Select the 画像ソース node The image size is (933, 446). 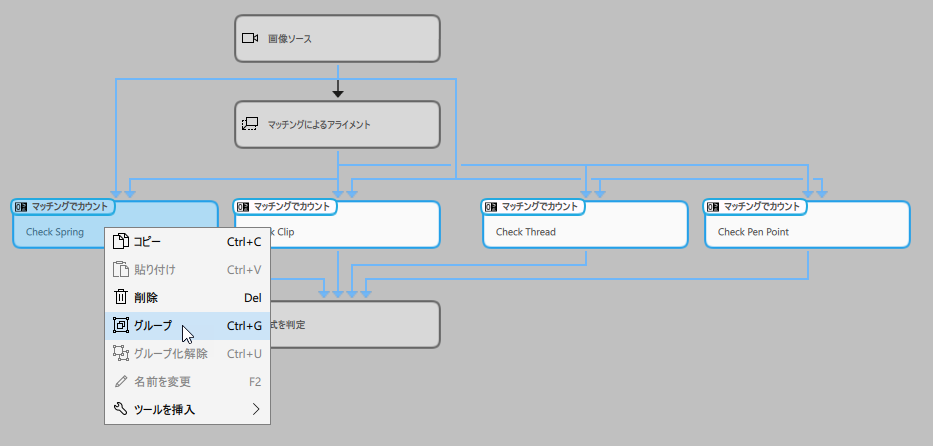click(337, 39)
